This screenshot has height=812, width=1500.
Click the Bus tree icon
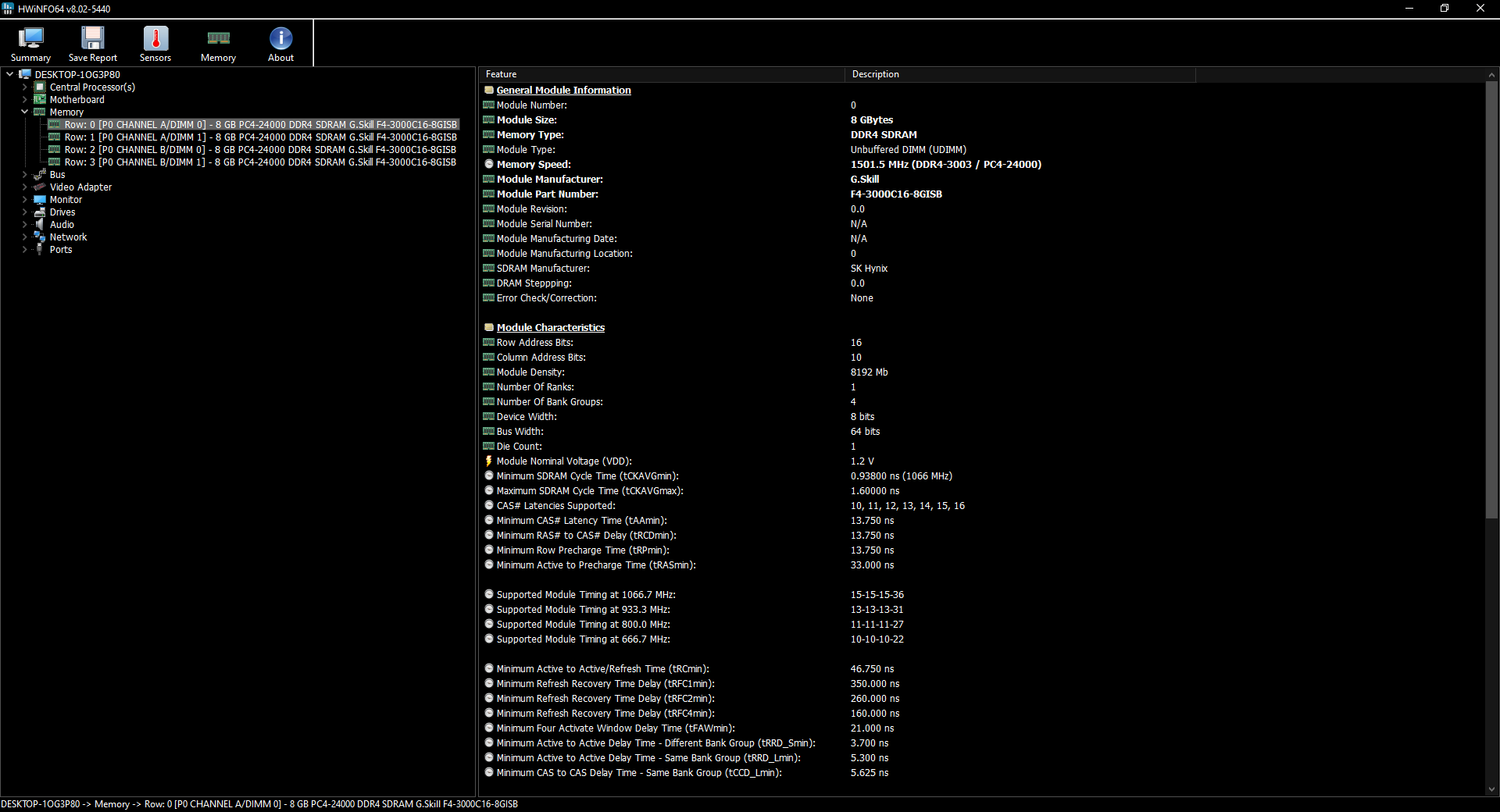coord(40,174)
